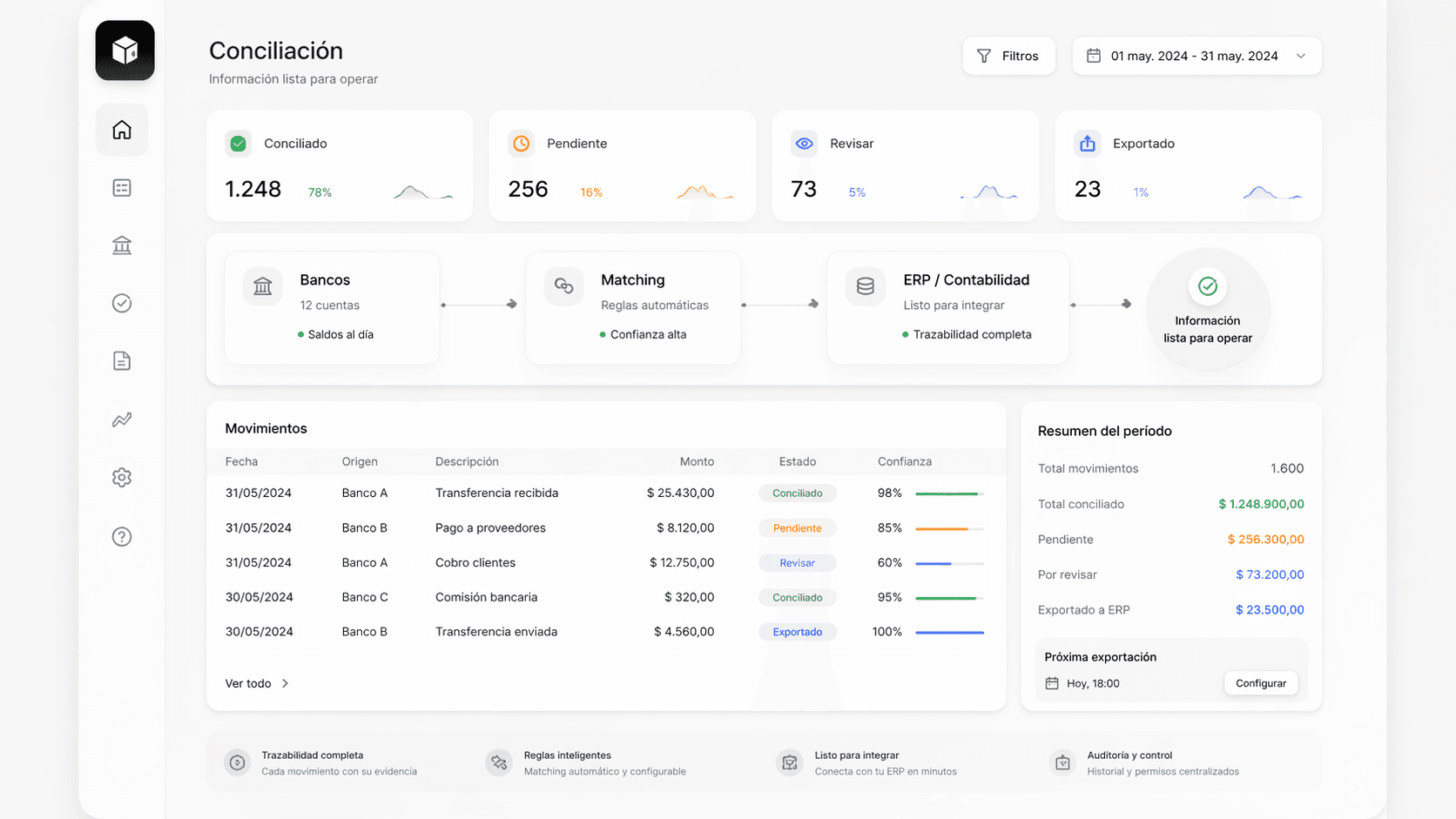Click the 85% orange confidence bar
The width and height of the screenshot is (1456, 819).
coord(949,528)
